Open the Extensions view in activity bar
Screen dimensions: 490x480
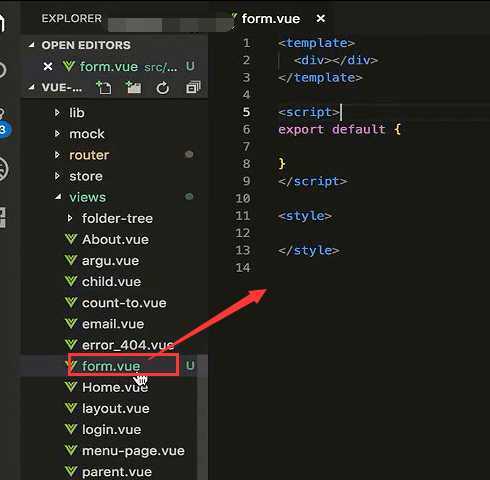coord(3,217)
